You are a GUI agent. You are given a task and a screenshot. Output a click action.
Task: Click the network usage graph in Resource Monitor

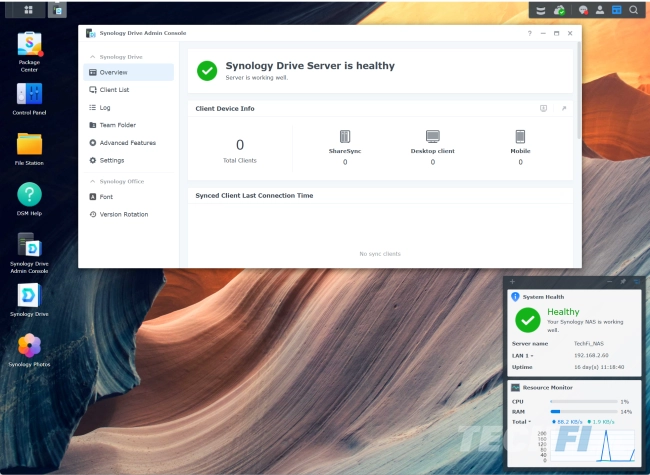click(593, 446)
